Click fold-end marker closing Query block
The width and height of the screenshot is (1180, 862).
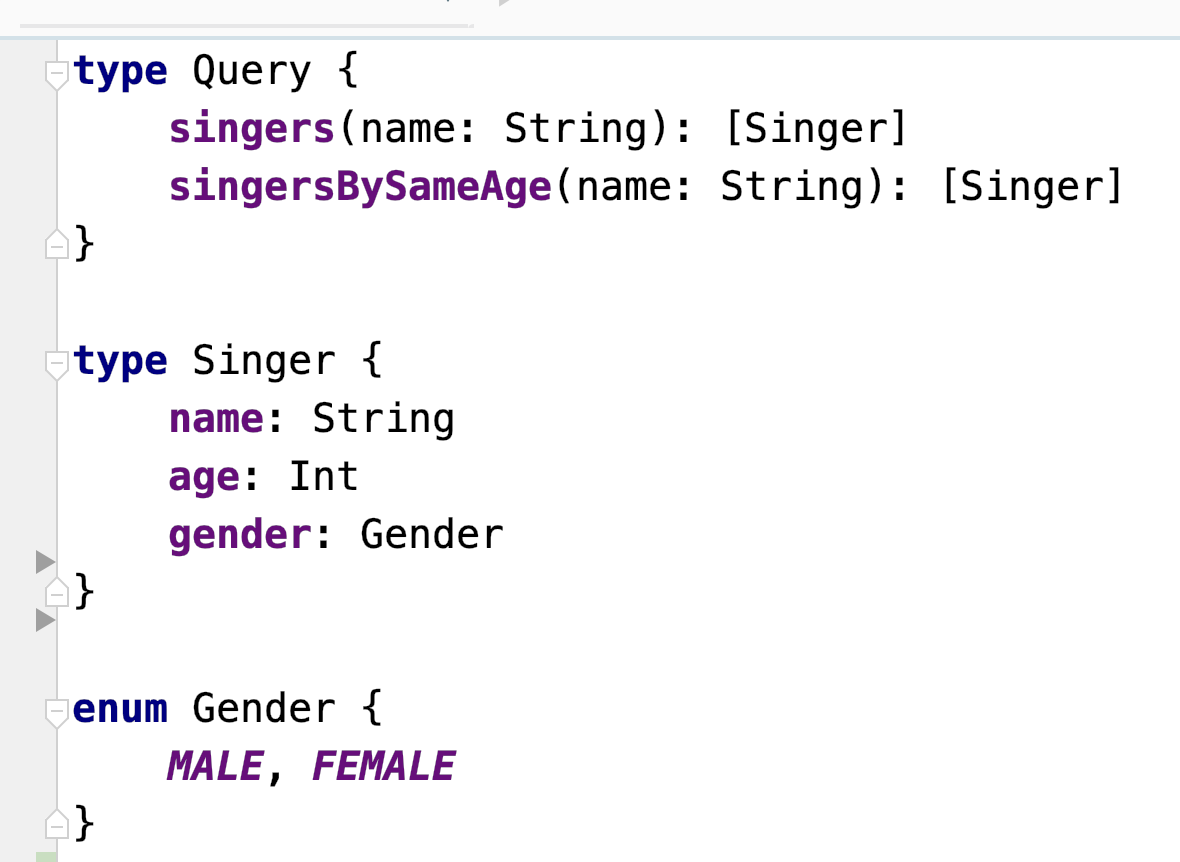(x=57, y=244)
